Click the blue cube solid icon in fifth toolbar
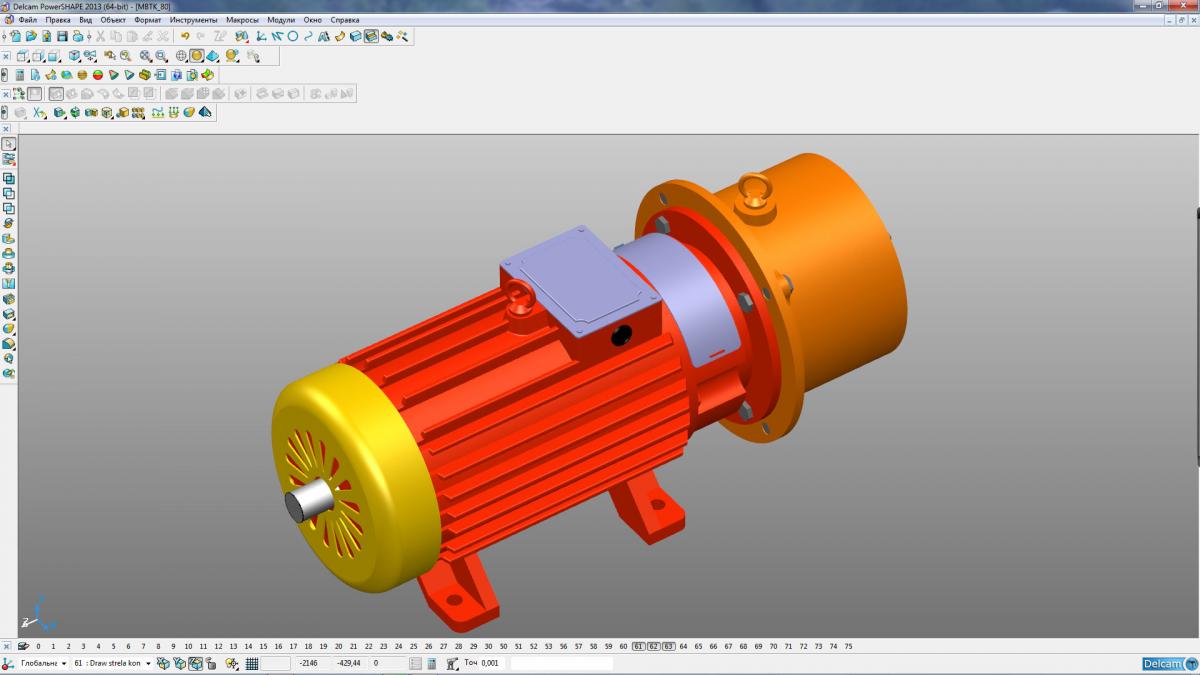Screen dimensions: 1200x675 pyautogui.click(x=59, y=113)
